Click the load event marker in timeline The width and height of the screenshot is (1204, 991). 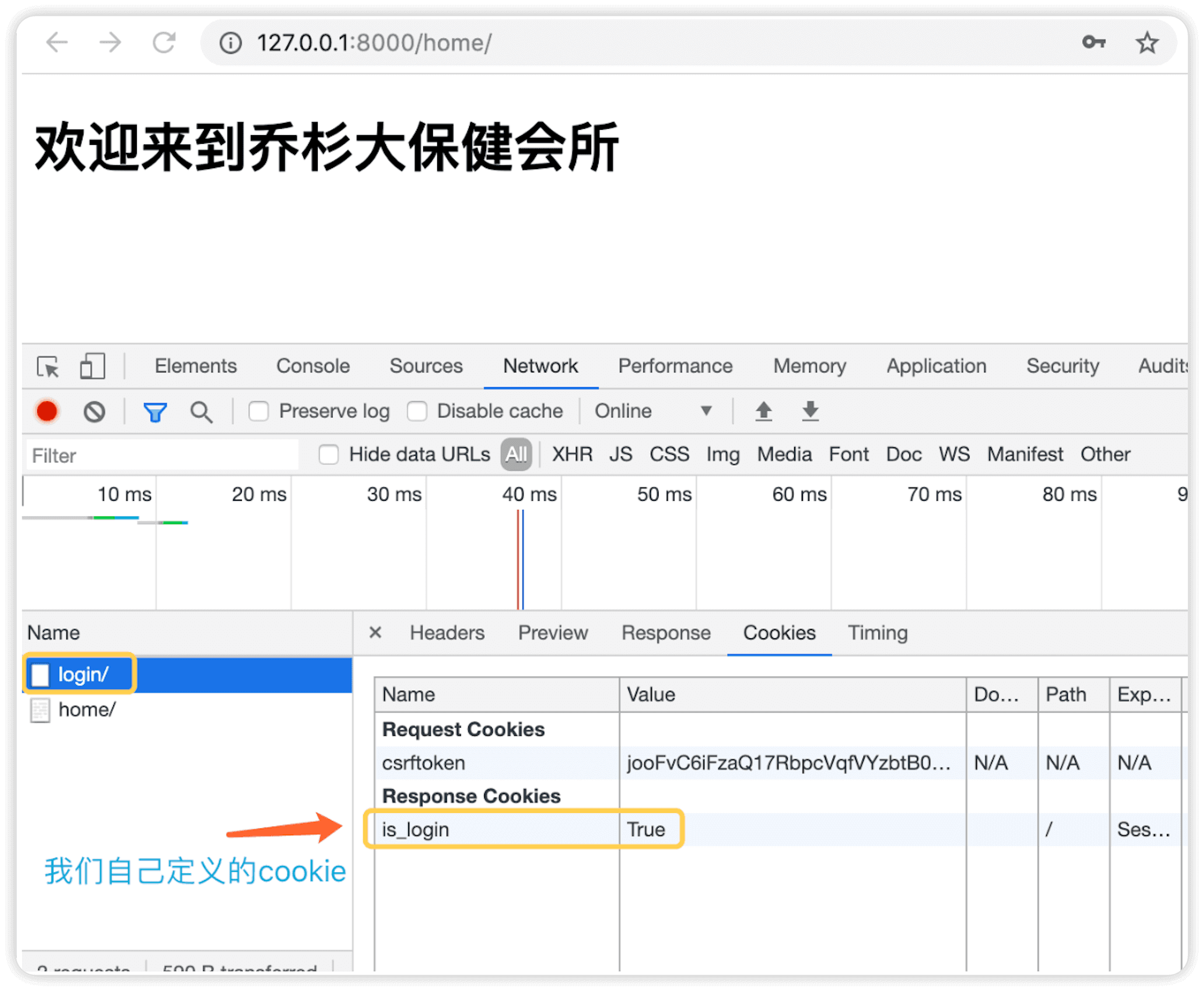pyautogui.click(x=518, y=560)
